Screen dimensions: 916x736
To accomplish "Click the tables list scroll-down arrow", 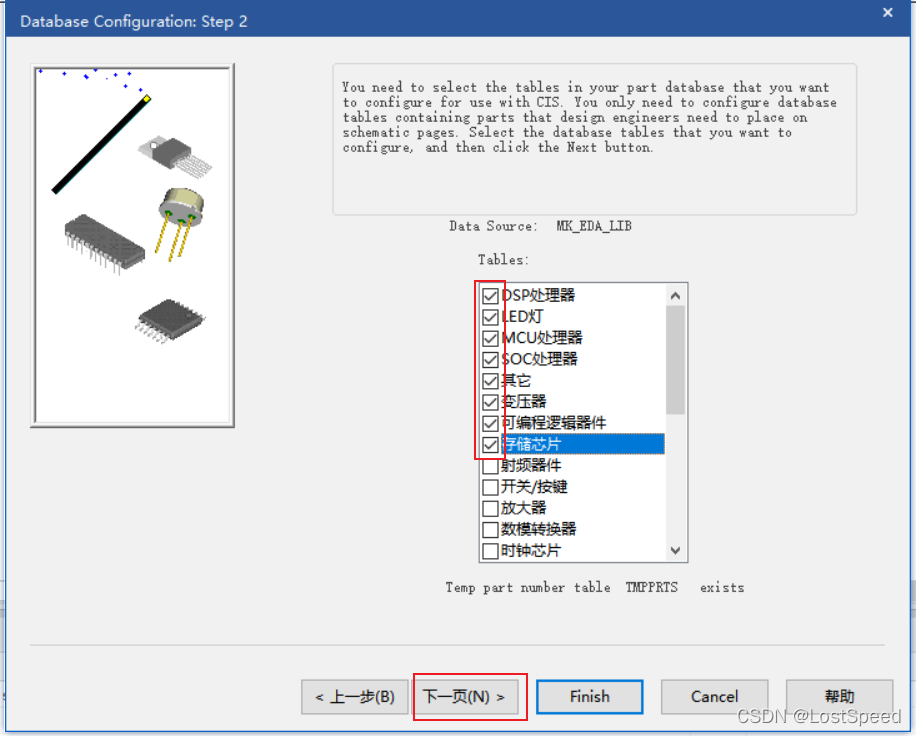I will 675,551.
